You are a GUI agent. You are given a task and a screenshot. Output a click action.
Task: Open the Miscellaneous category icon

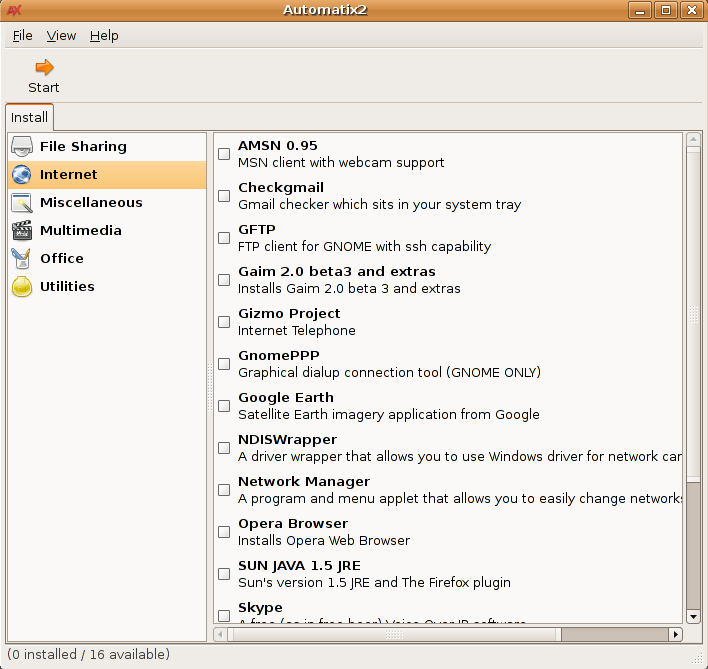coord(22,202)
